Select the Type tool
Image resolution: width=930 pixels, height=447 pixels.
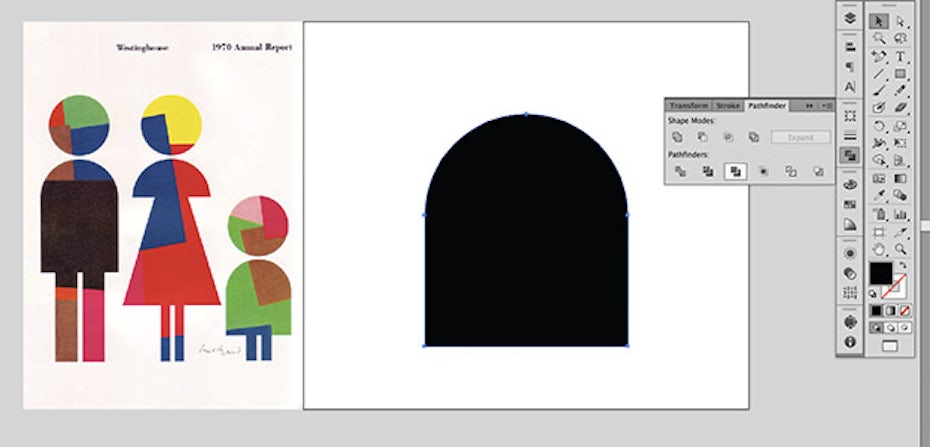pos(901,57)
